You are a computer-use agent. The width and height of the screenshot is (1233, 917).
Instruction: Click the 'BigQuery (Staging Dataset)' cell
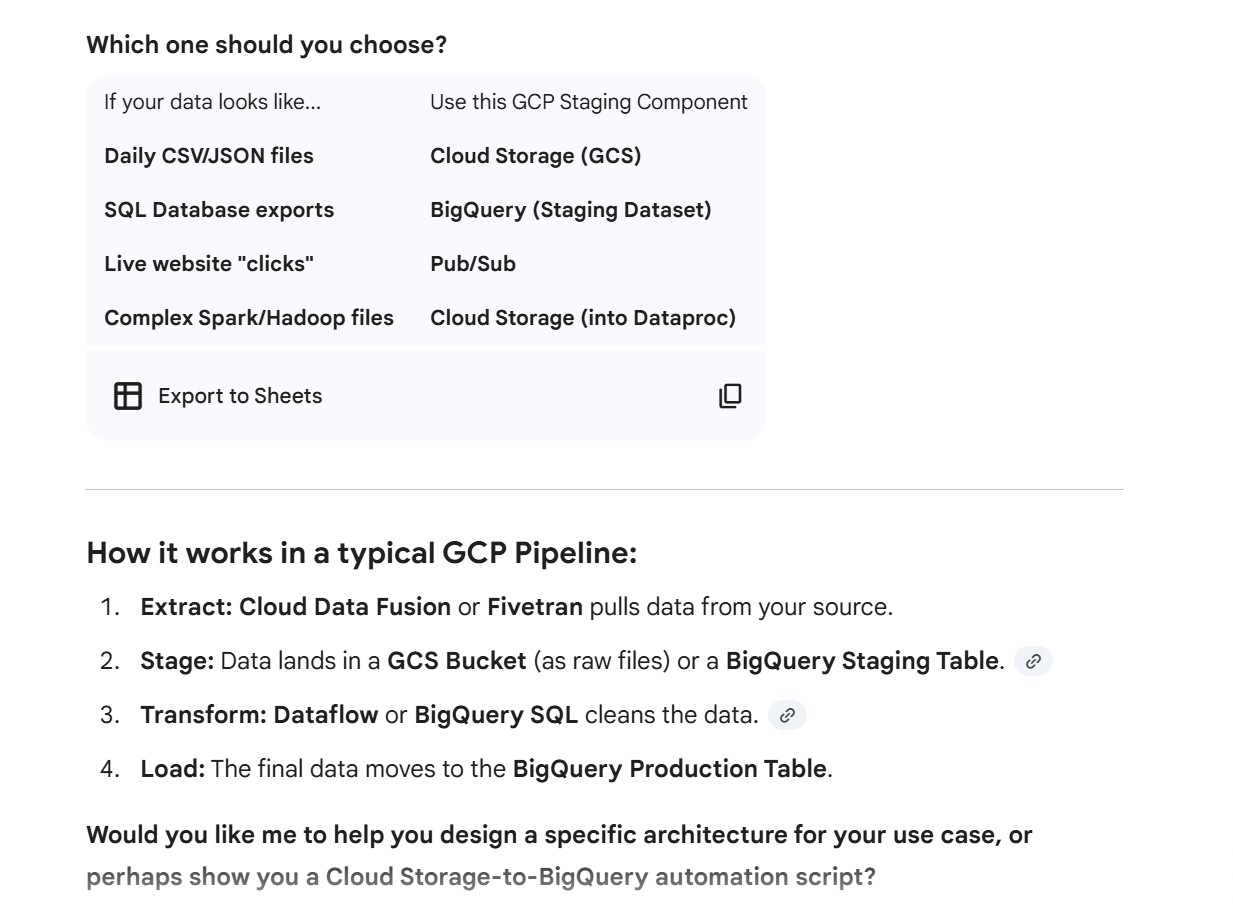coord(570,210)
